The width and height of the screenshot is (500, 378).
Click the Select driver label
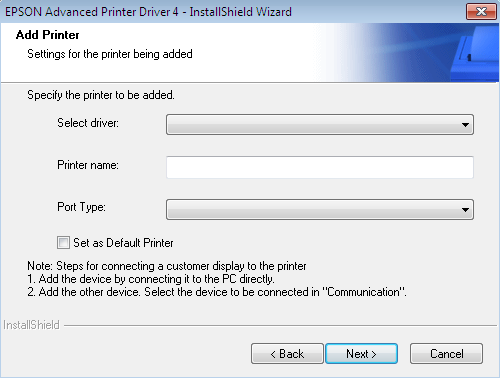[x=88, y=123]
